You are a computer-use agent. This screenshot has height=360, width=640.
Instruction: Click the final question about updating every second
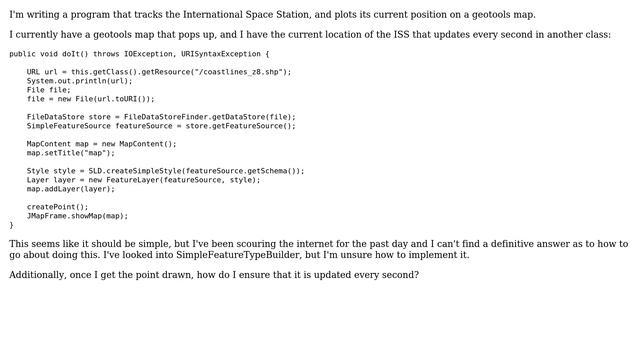(214, 275)
